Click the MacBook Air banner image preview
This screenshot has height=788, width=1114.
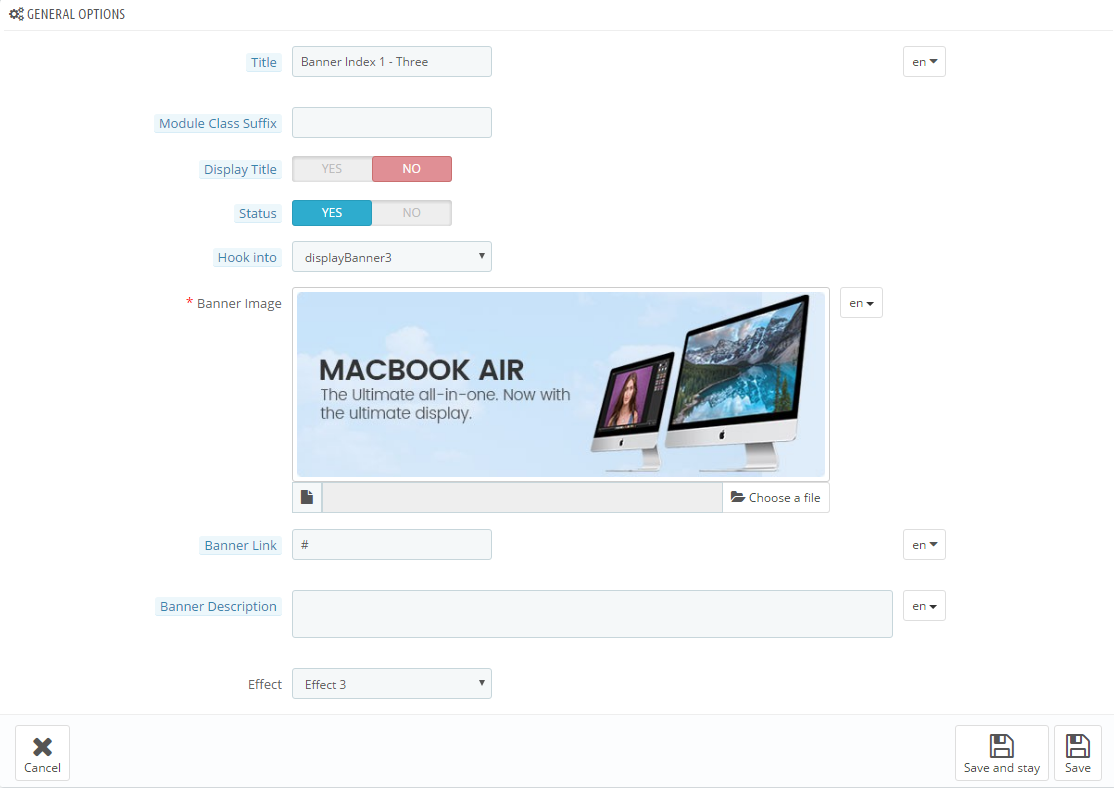tap(561, 384)
